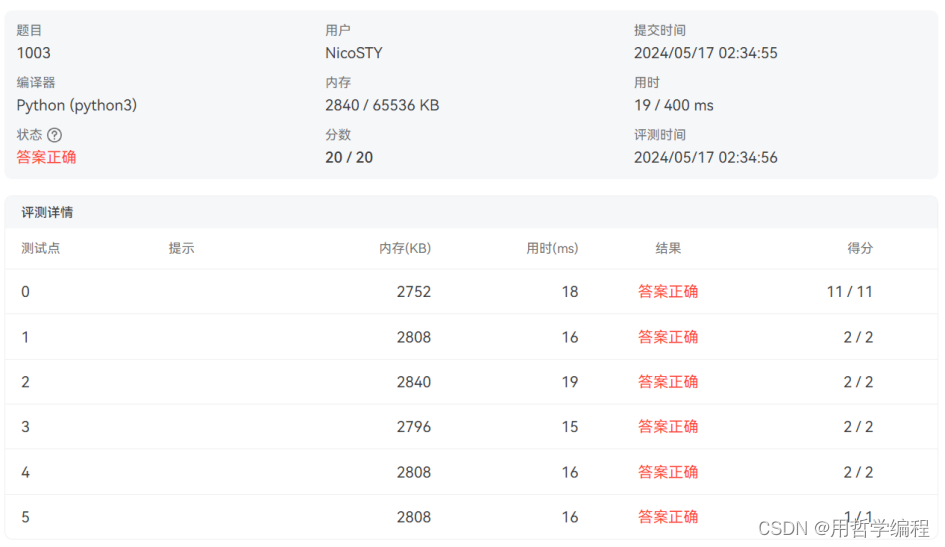Click the score 20 / 20
Image resolution: width=945 pixels, height=547 pixels.
click(349, 157)
